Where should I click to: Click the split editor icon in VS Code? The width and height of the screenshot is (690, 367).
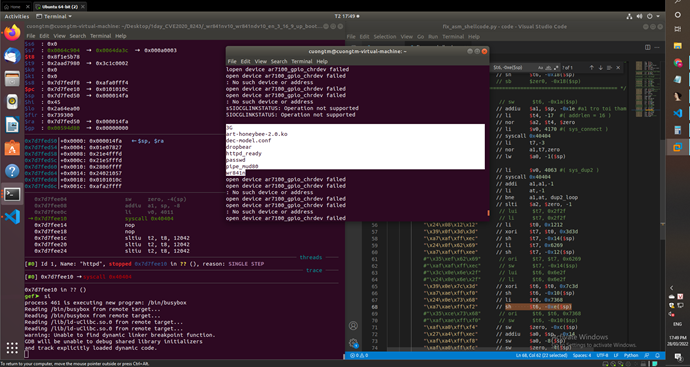point(647,47)
